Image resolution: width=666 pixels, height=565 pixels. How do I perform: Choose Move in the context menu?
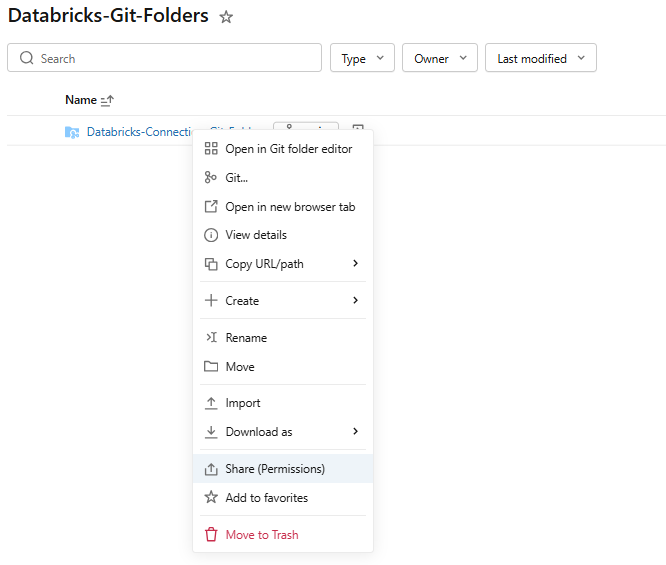point(283,367)
